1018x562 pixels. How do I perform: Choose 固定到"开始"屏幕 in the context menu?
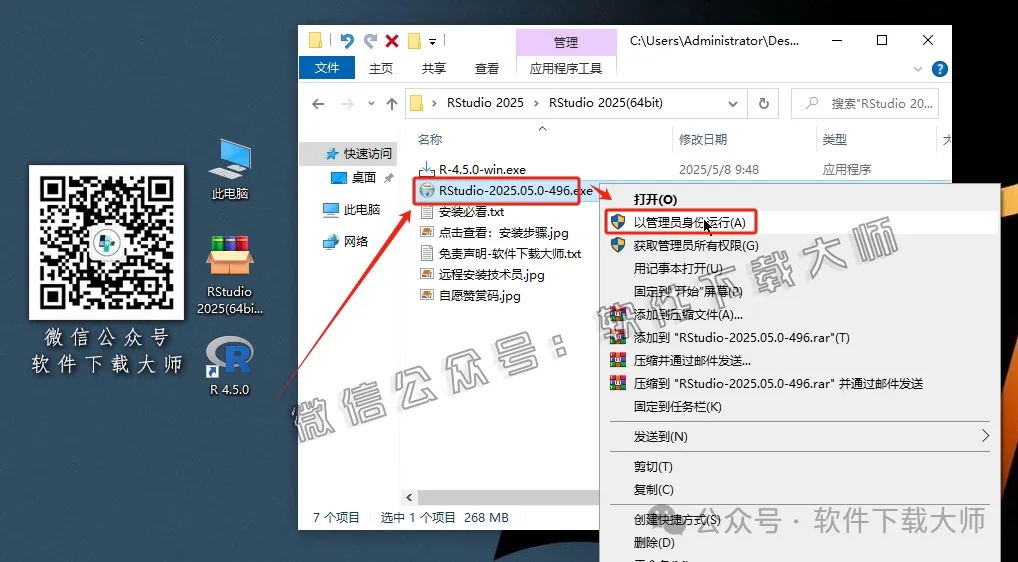688,291
